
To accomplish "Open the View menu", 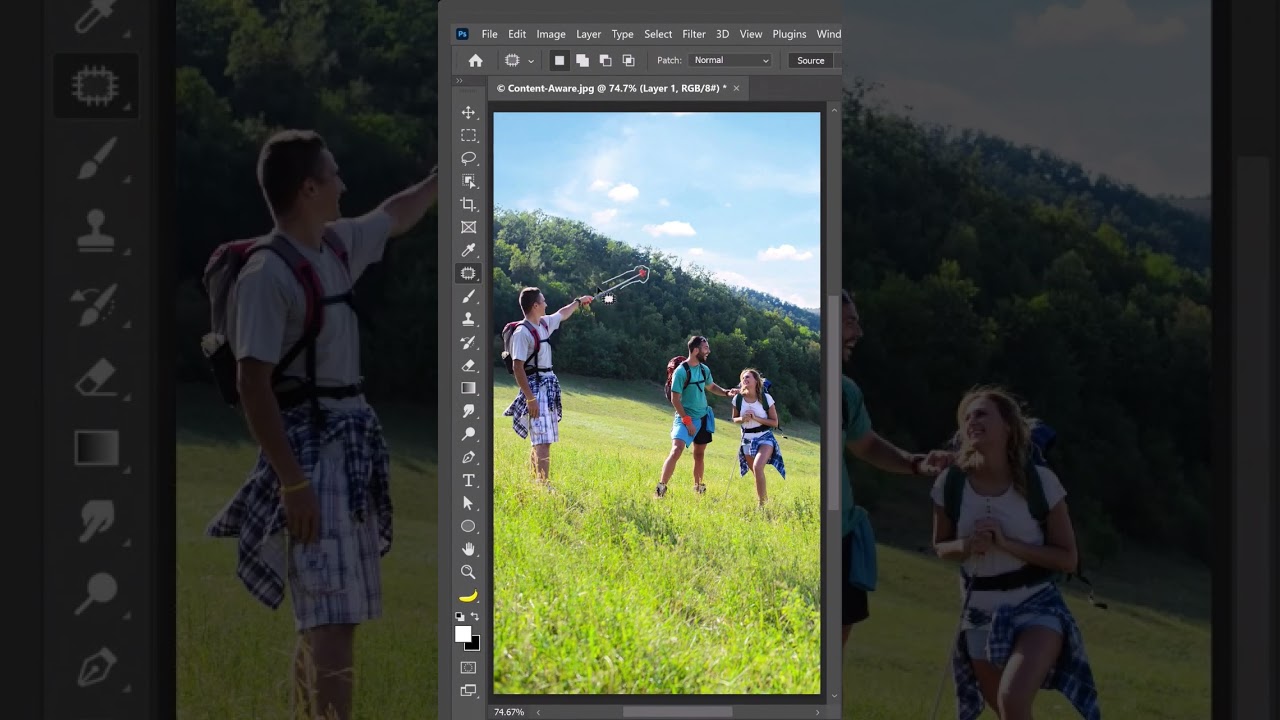I will pyautogui.click(x=751, y=34).
